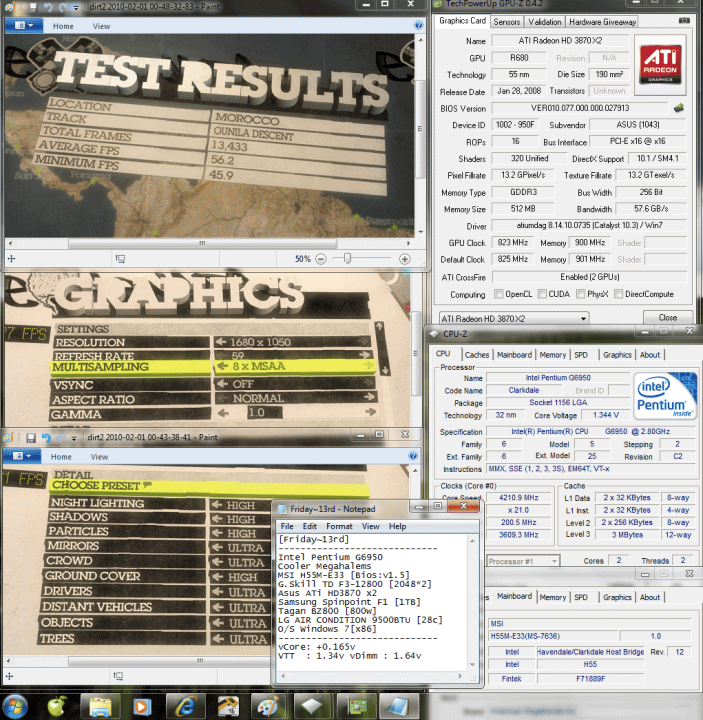This screenshot has height=720, width=703.
Task: Click Redo arrow in lower Paint title bar
Action: coord(61,438)
